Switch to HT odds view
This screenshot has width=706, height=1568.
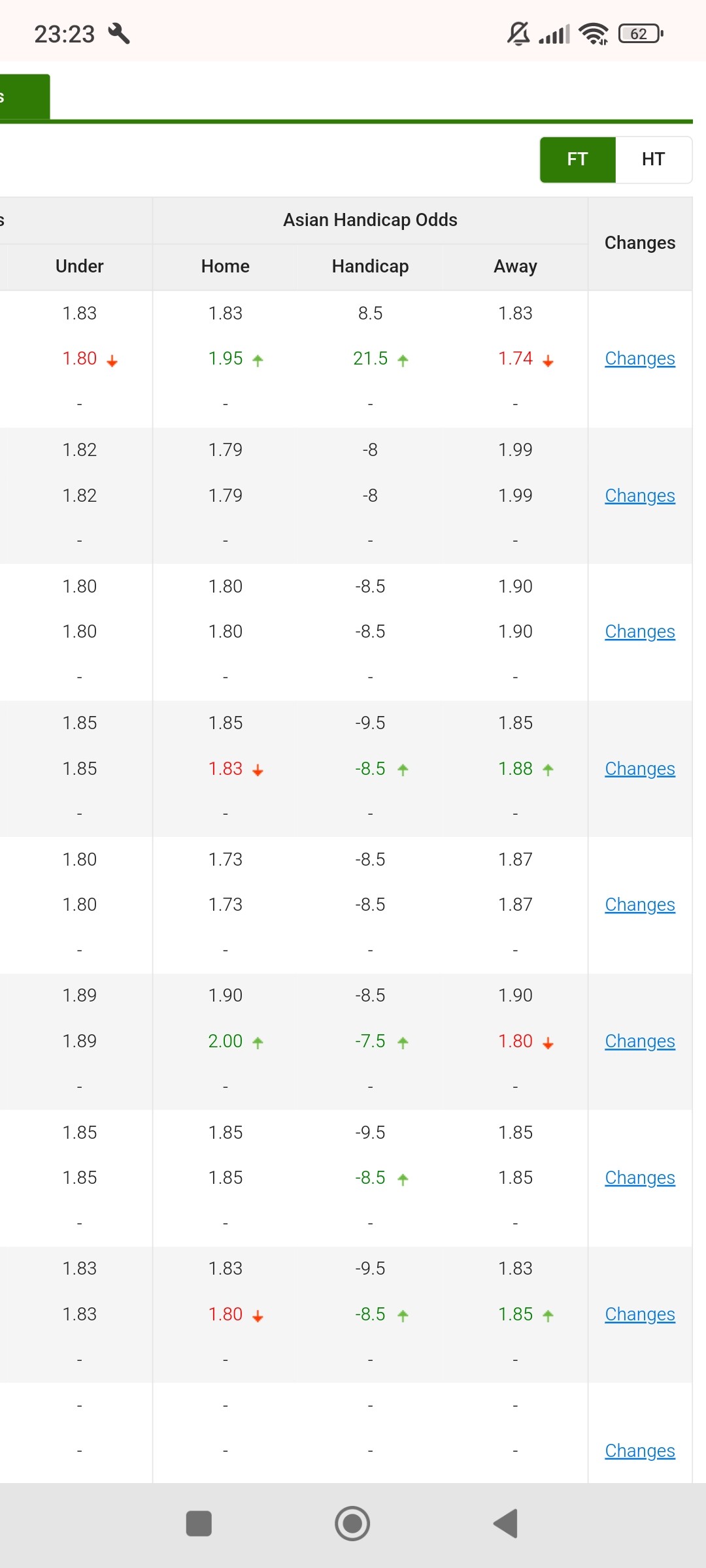(x=653, y=159)
